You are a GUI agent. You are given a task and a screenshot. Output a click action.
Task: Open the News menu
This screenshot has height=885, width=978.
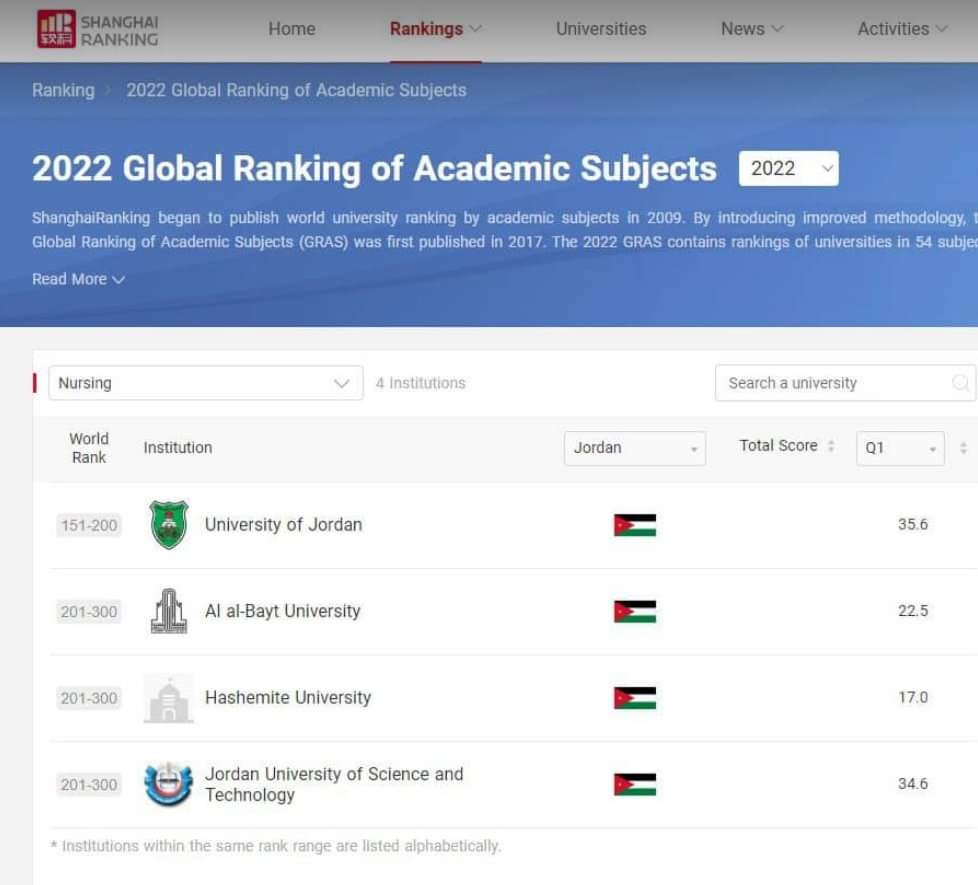752,29
